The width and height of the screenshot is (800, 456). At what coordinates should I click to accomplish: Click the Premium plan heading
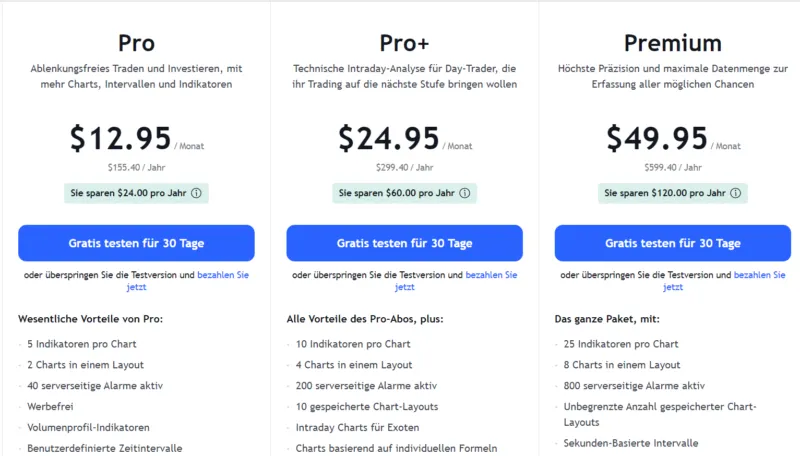(672, 43)
